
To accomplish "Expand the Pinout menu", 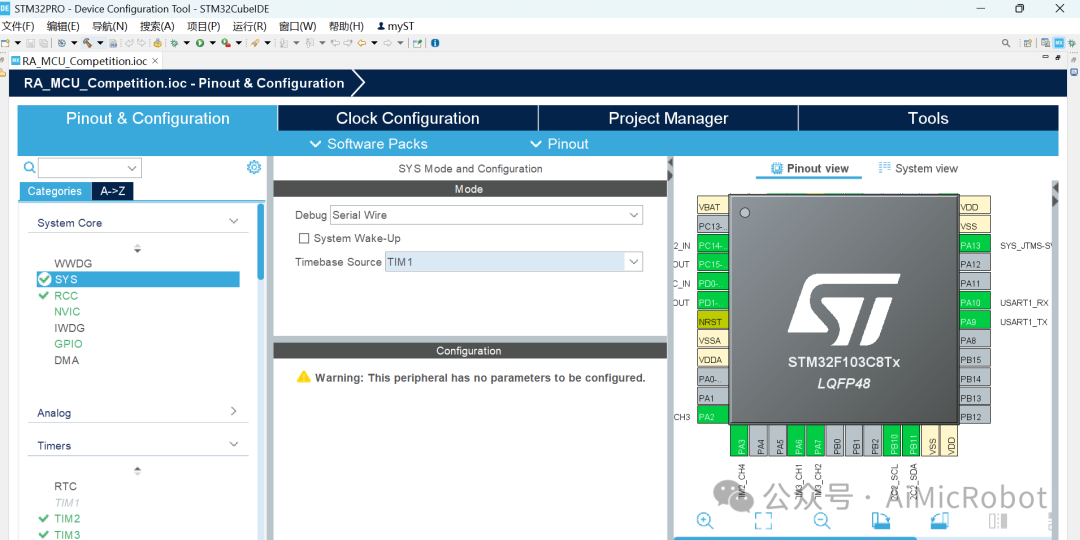I will coord(559,144).
